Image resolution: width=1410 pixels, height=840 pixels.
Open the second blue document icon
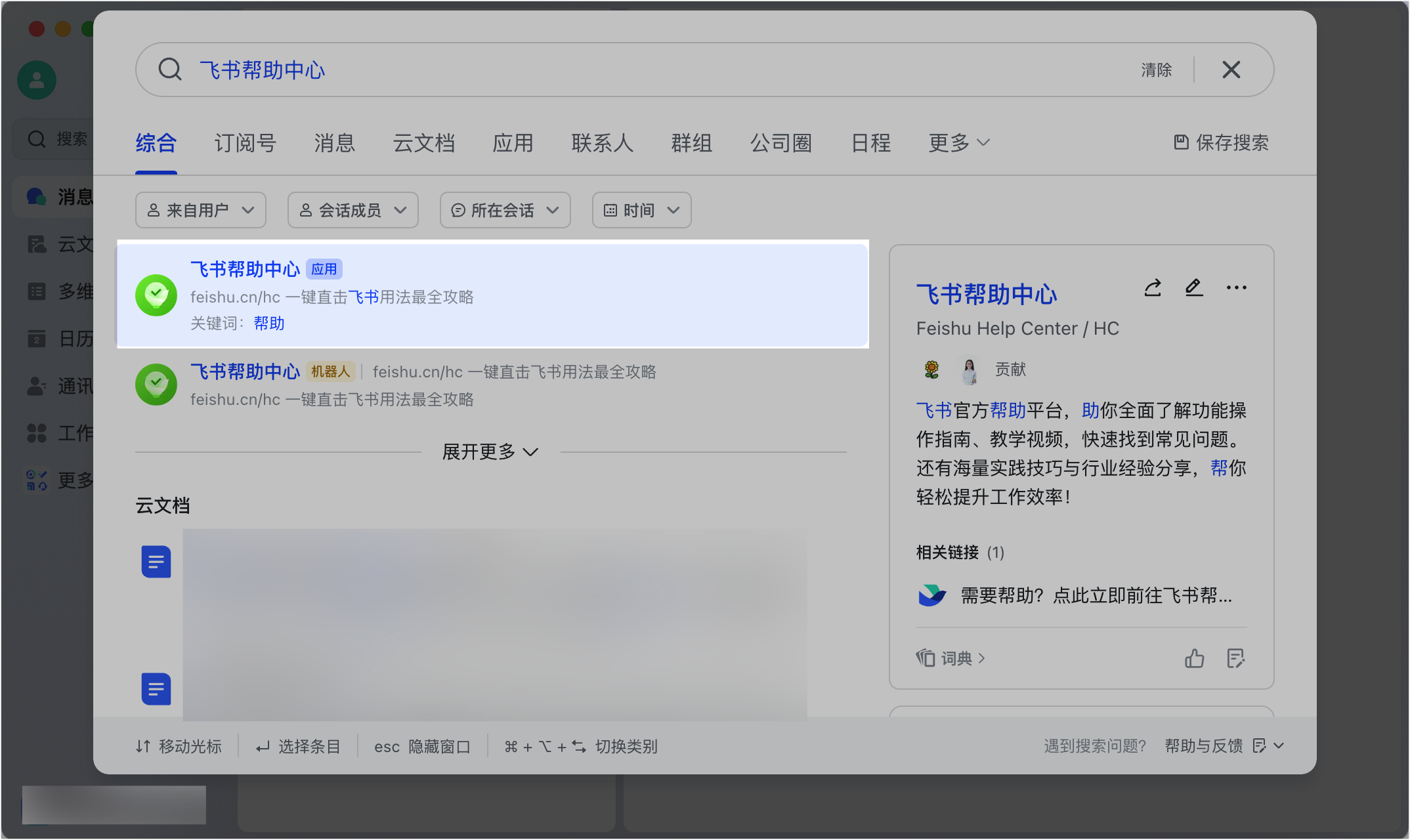click(156, 689)
